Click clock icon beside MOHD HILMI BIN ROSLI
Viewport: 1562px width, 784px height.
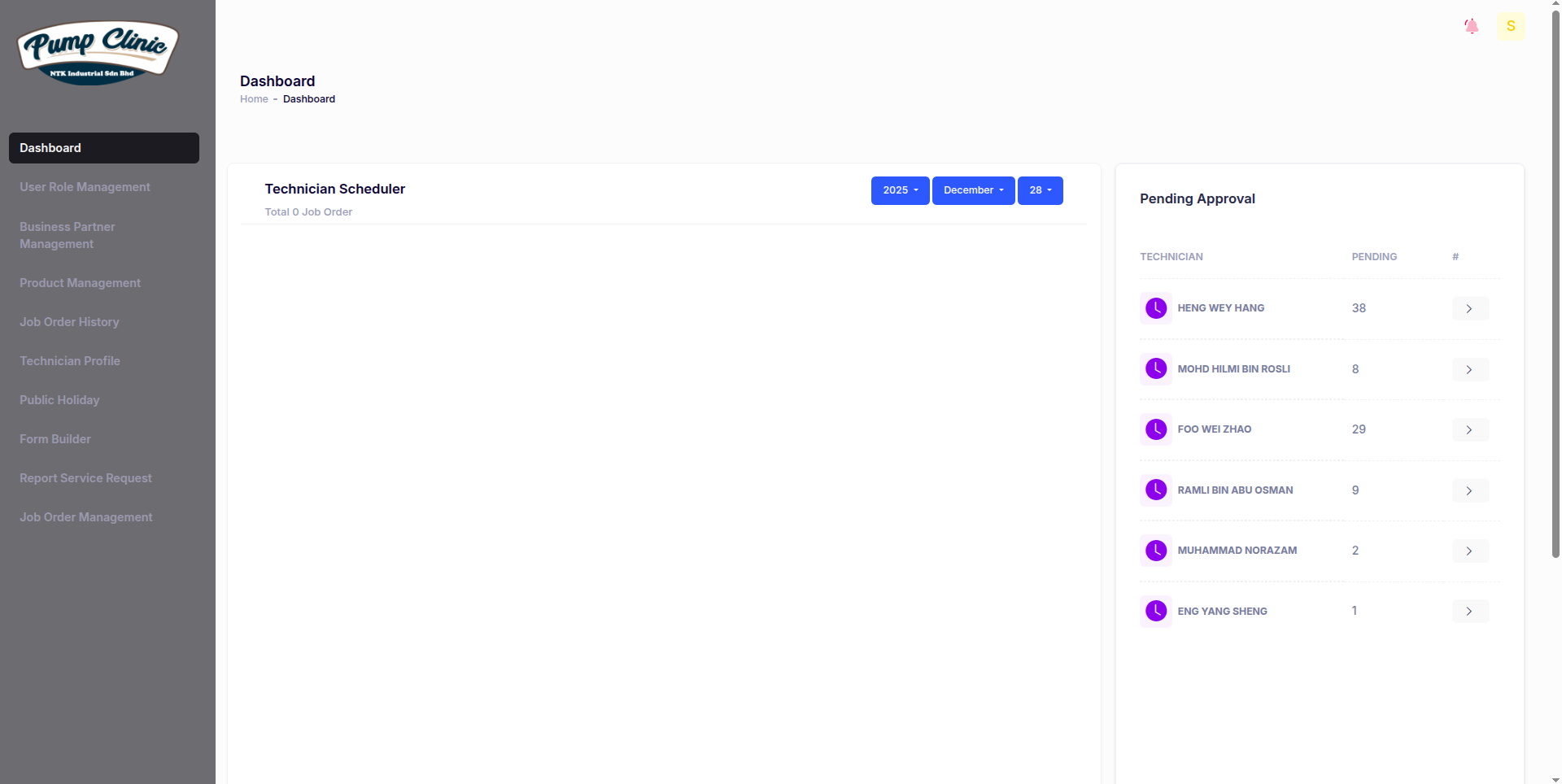tap(1156, 369)
